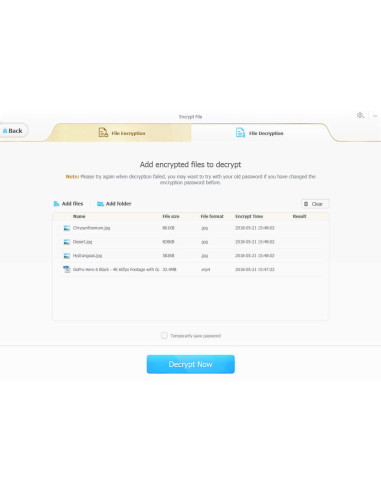The height and width of the screenshot is (492, 381).
Task: Open the settings gear icon in title bar
Action: click(360, 115)
